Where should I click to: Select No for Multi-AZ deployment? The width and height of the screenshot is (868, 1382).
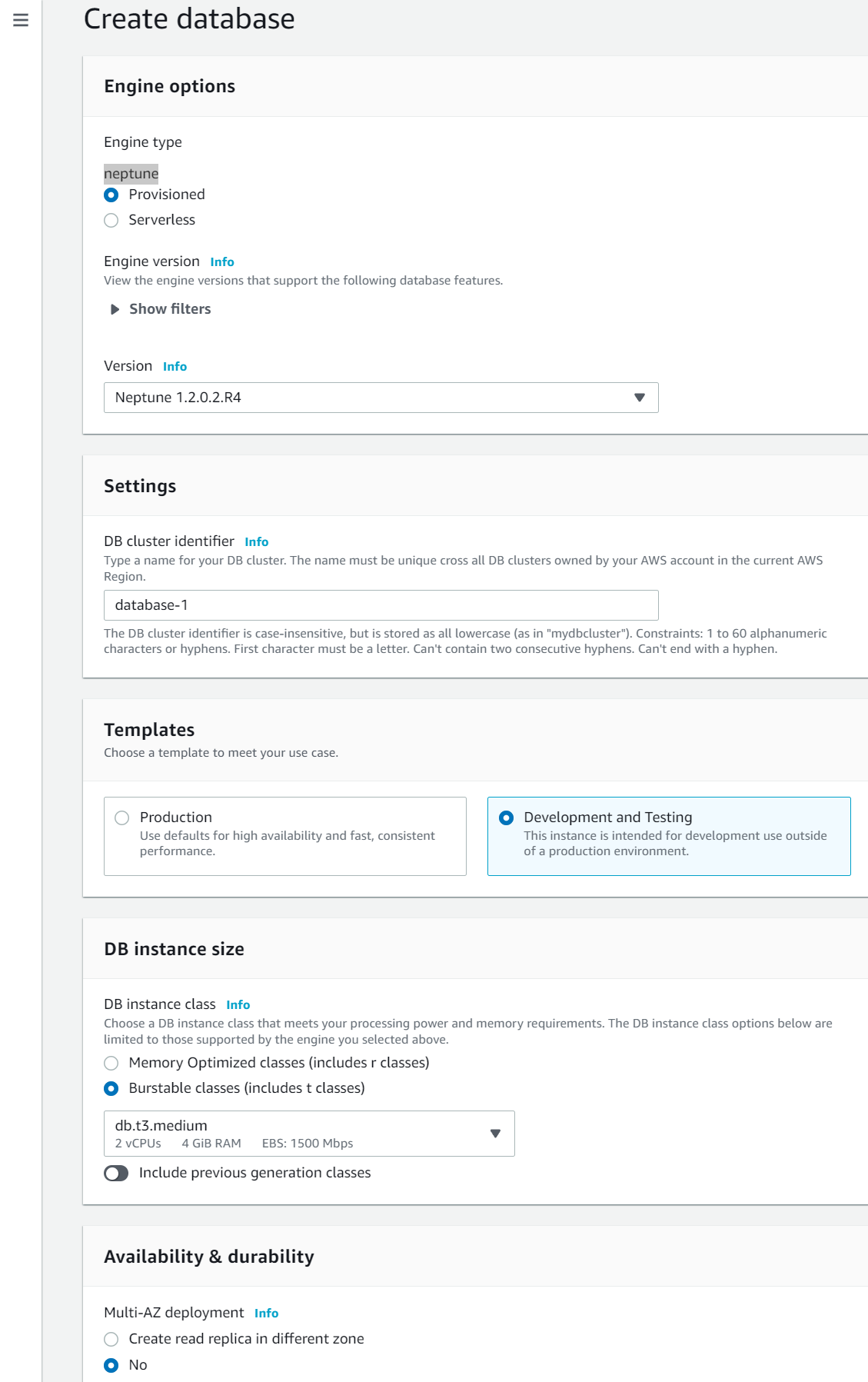click(111, 1365)
